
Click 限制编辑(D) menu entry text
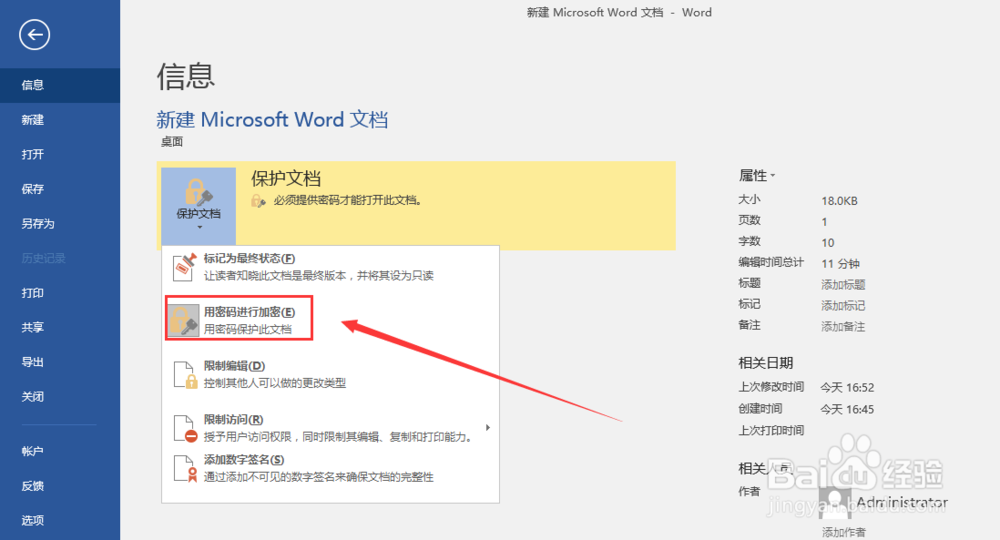click(234, 365)
